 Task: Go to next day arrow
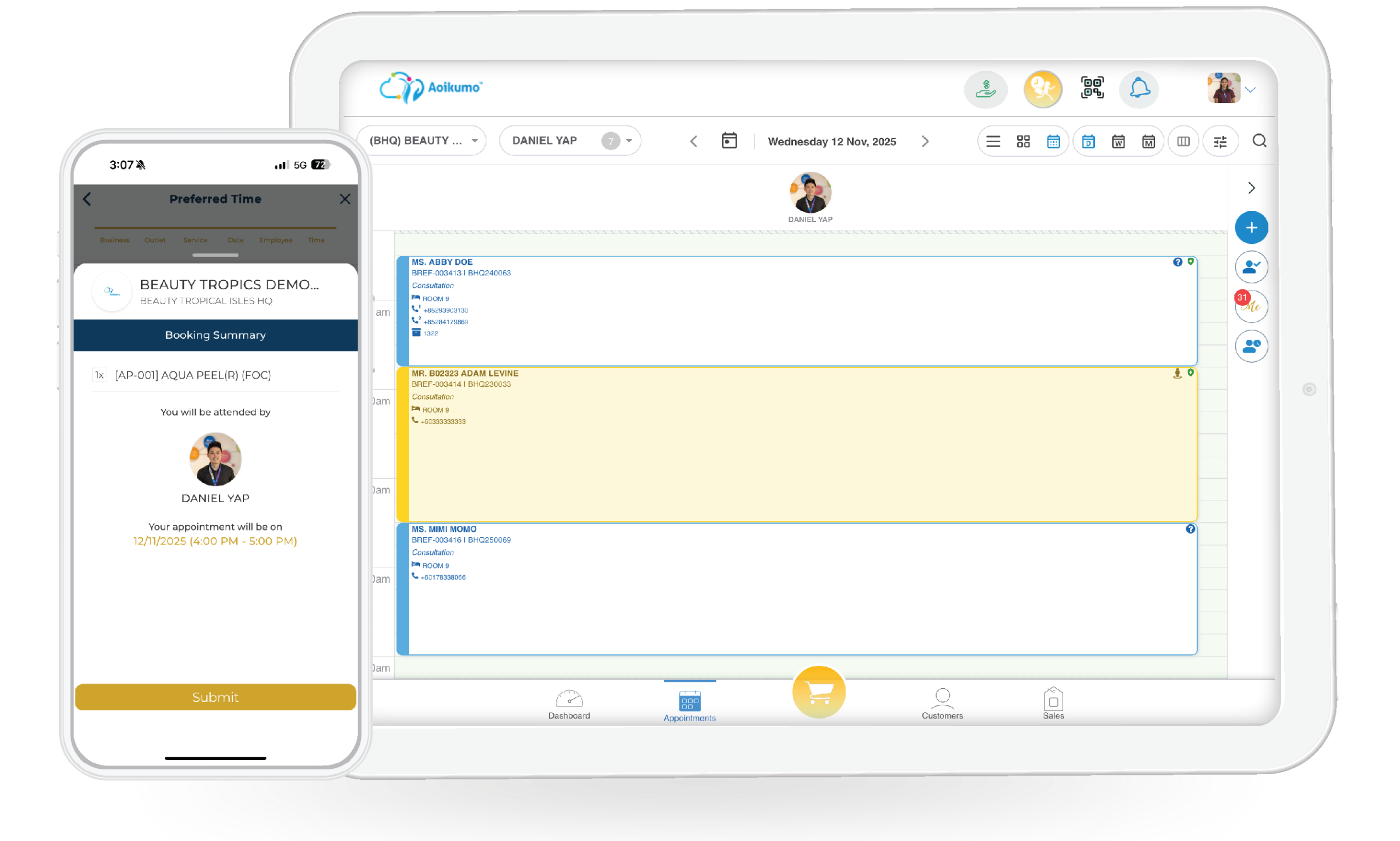(x=925, y=141)
